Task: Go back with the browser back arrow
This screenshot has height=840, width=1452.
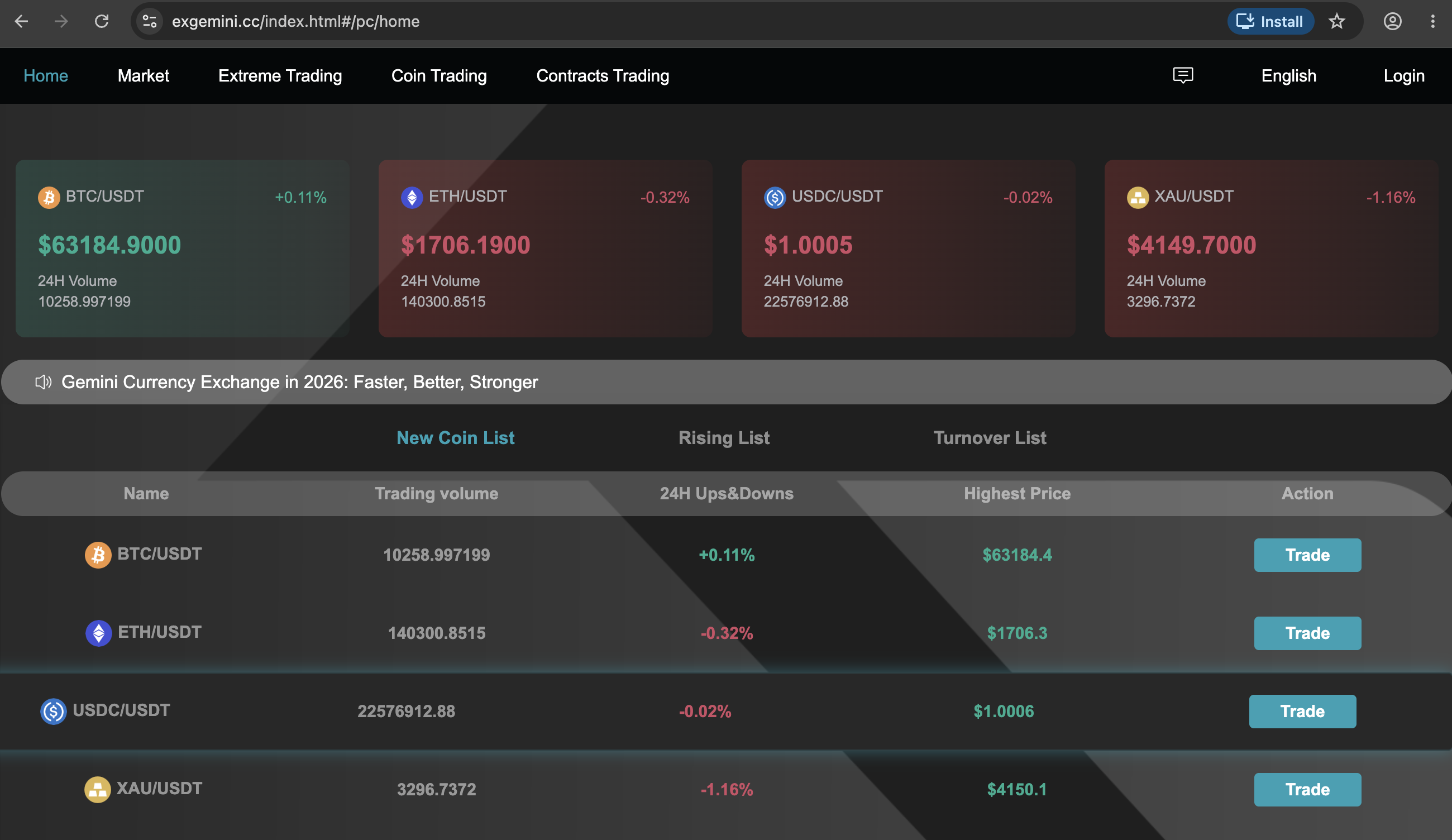Action: point(21,21)
